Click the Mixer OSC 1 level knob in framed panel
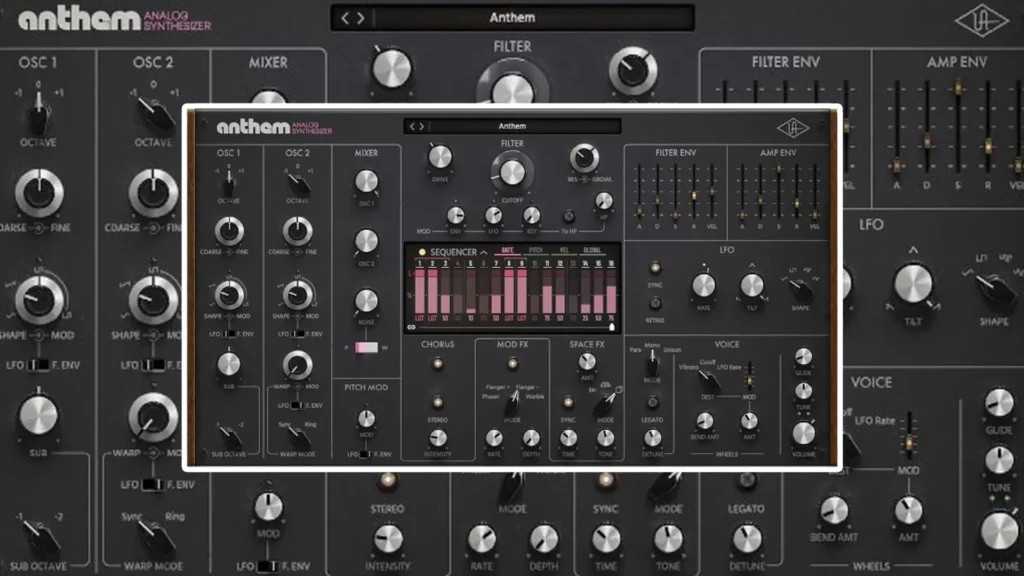Image resolution: width=1024 pixels, height=576 pixels. (366, 182)
